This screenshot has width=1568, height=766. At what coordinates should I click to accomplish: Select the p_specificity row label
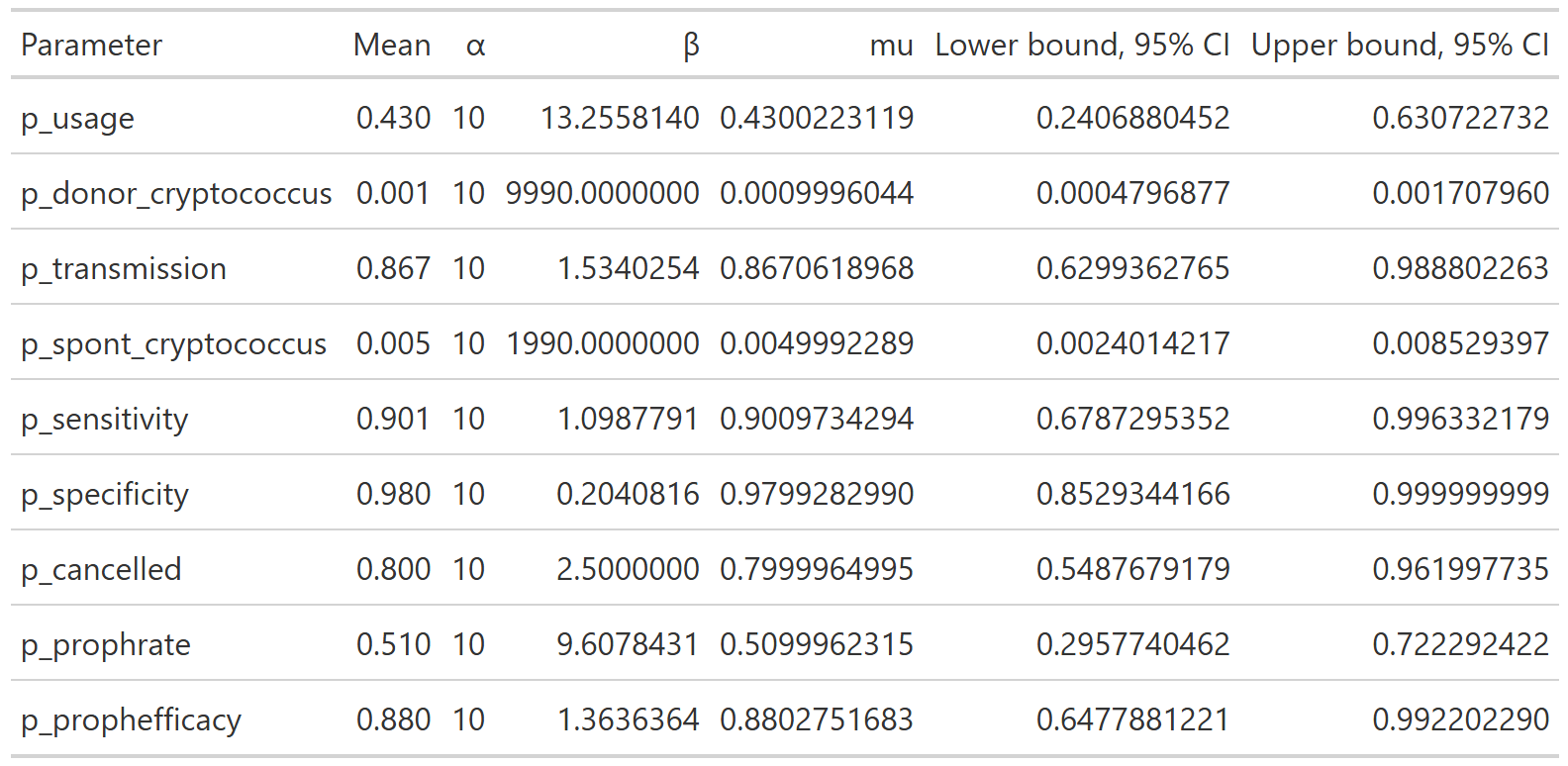coord(104,495)
